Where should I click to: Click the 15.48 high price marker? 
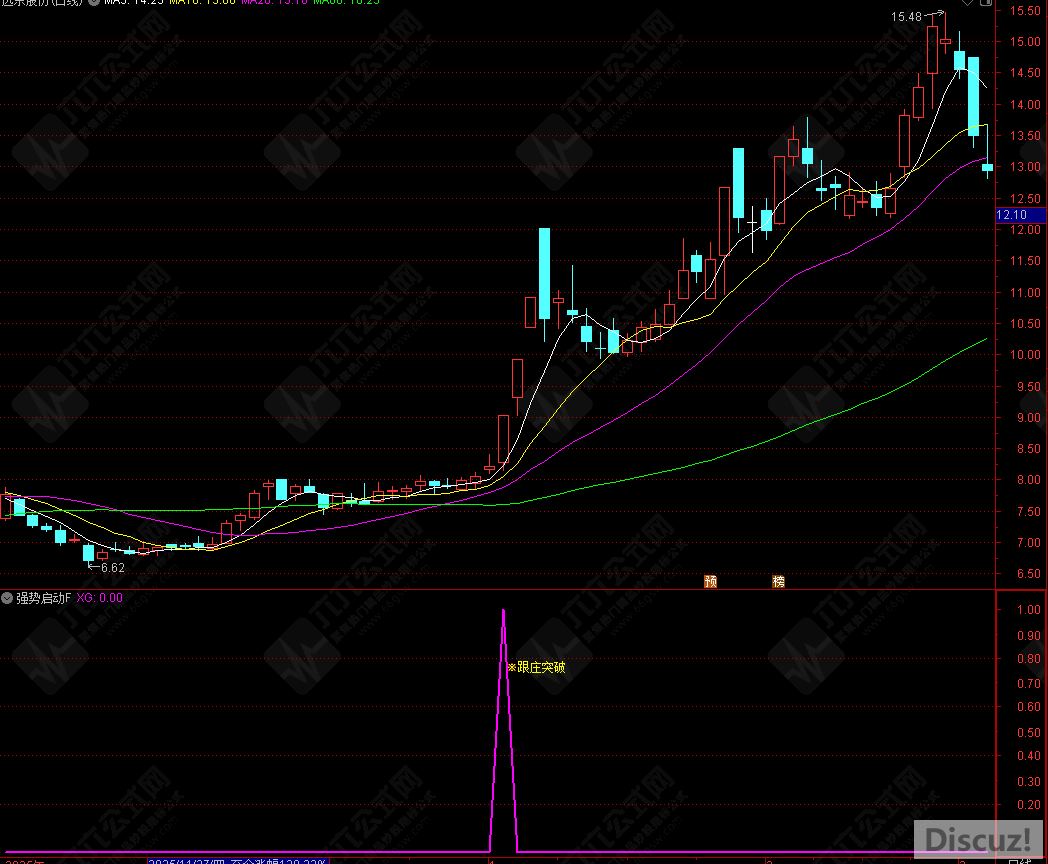coord(907,17)
